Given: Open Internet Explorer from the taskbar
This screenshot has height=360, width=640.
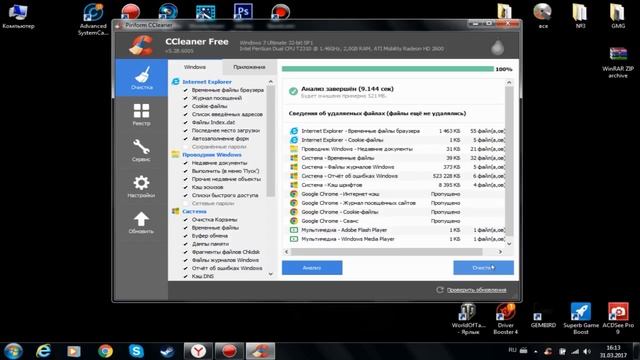Looking at the screenshot, I should tap(43, 351).
